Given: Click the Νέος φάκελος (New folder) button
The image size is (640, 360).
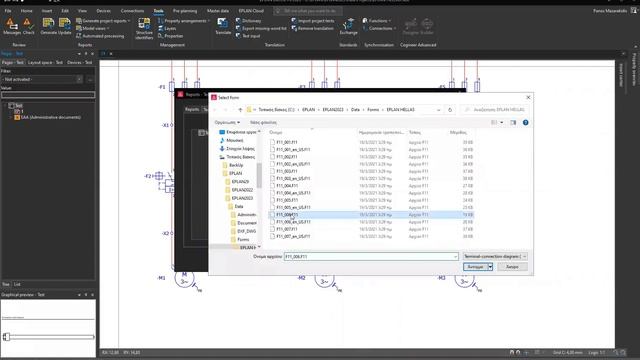Looking at the screenshot, I should click(x=263, y=122).
